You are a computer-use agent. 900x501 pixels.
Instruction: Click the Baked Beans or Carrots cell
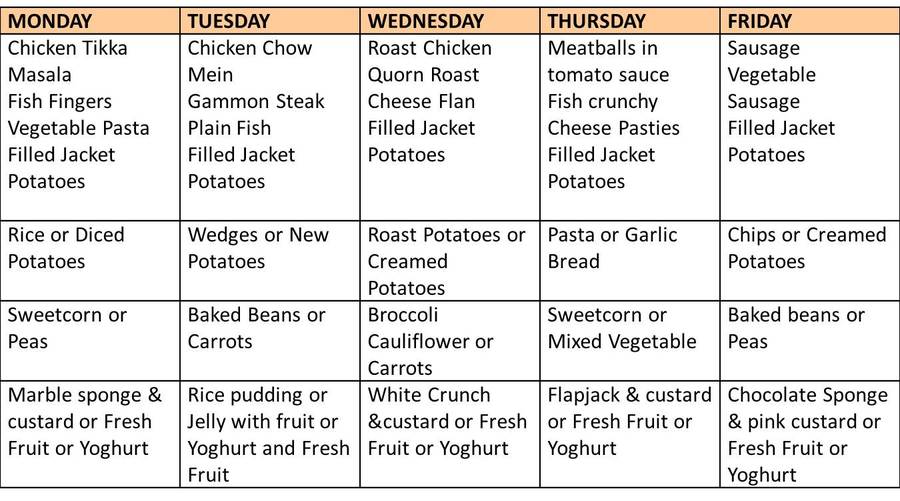coord(270,341)
